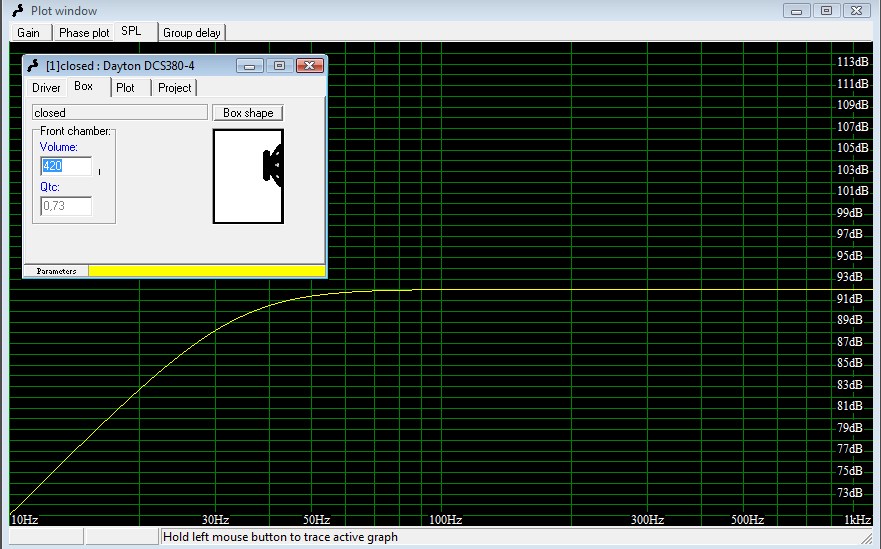Click the 300Hz axis label
The width and height of the screenshot is (881, 549).
coord(647,519)
